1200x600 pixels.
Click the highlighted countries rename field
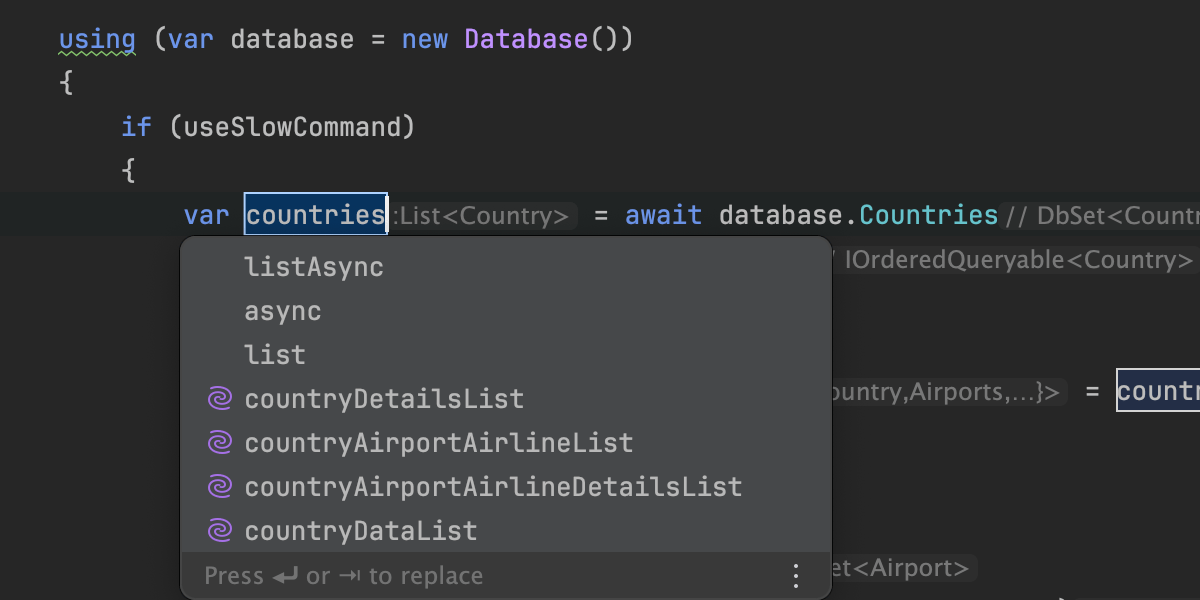pos(316,214)
